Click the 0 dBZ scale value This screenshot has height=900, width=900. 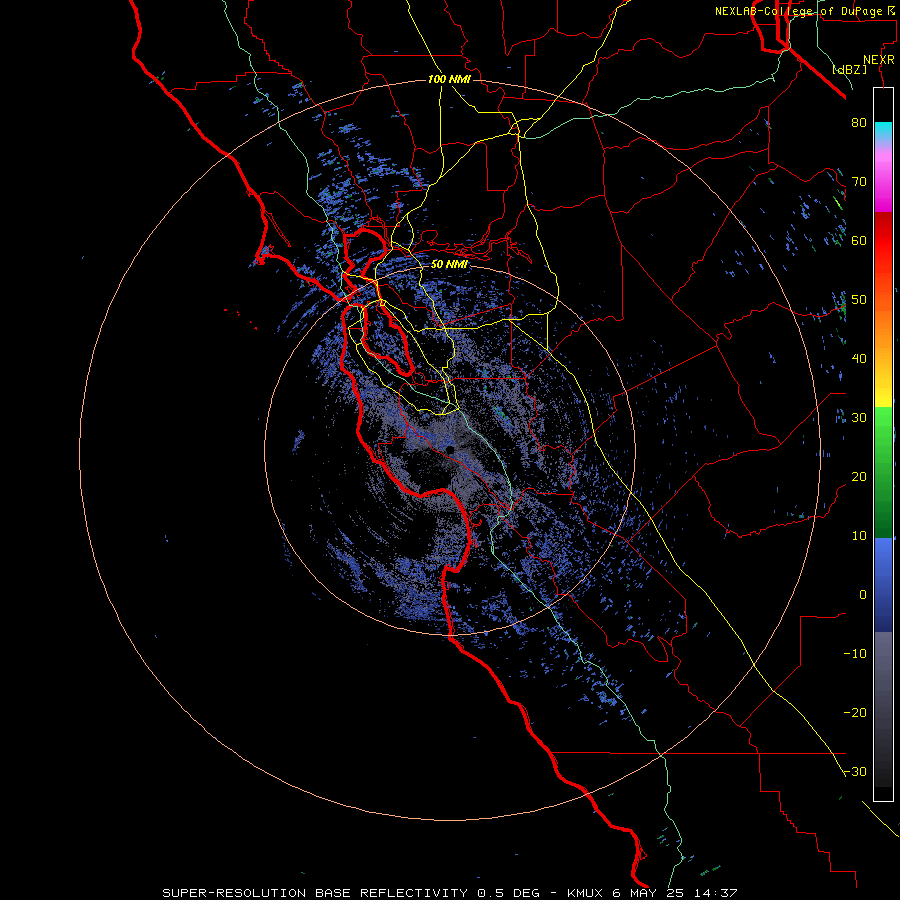coord(863,595)
